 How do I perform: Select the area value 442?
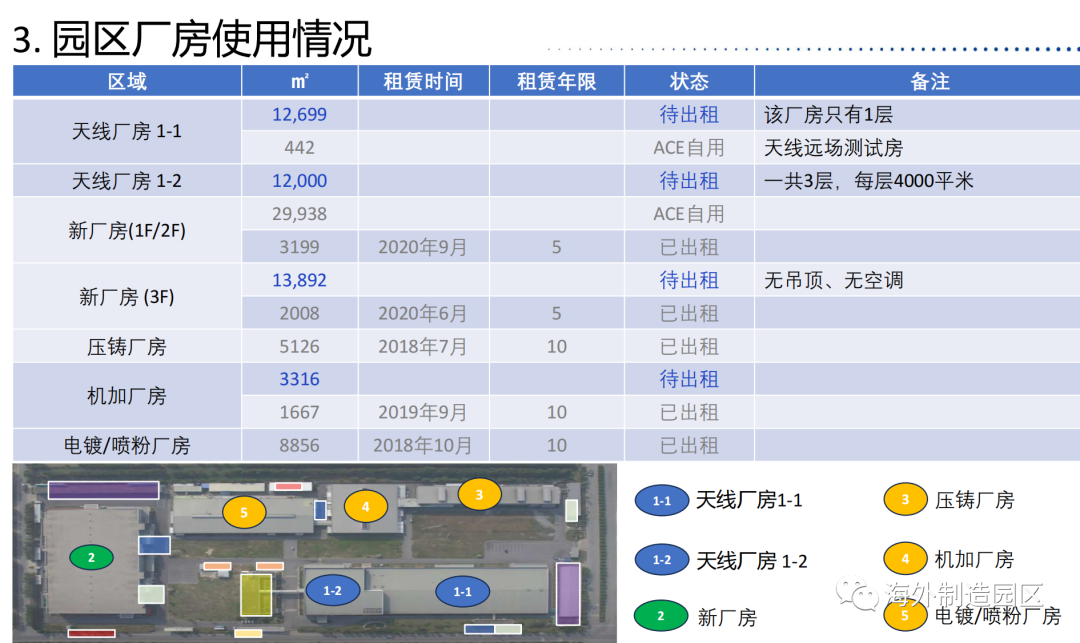point(300,147)
